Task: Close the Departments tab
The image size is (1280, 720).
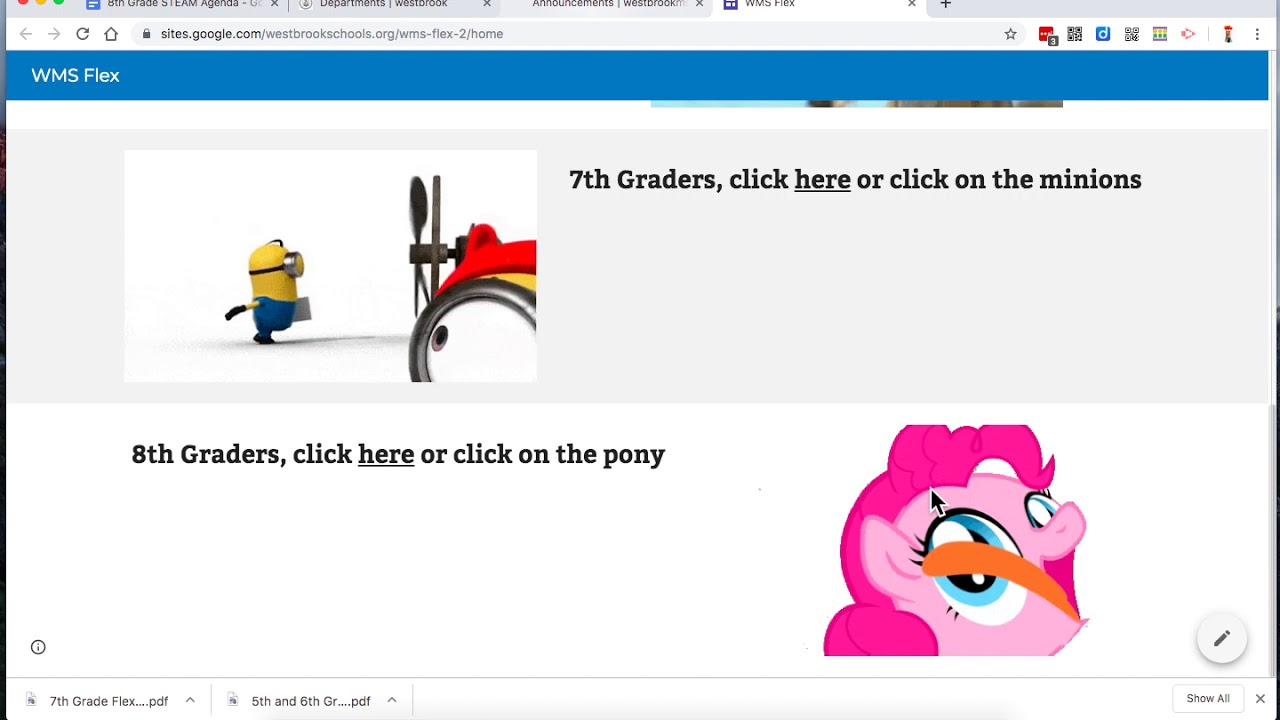Action: (x=487, y=4)
